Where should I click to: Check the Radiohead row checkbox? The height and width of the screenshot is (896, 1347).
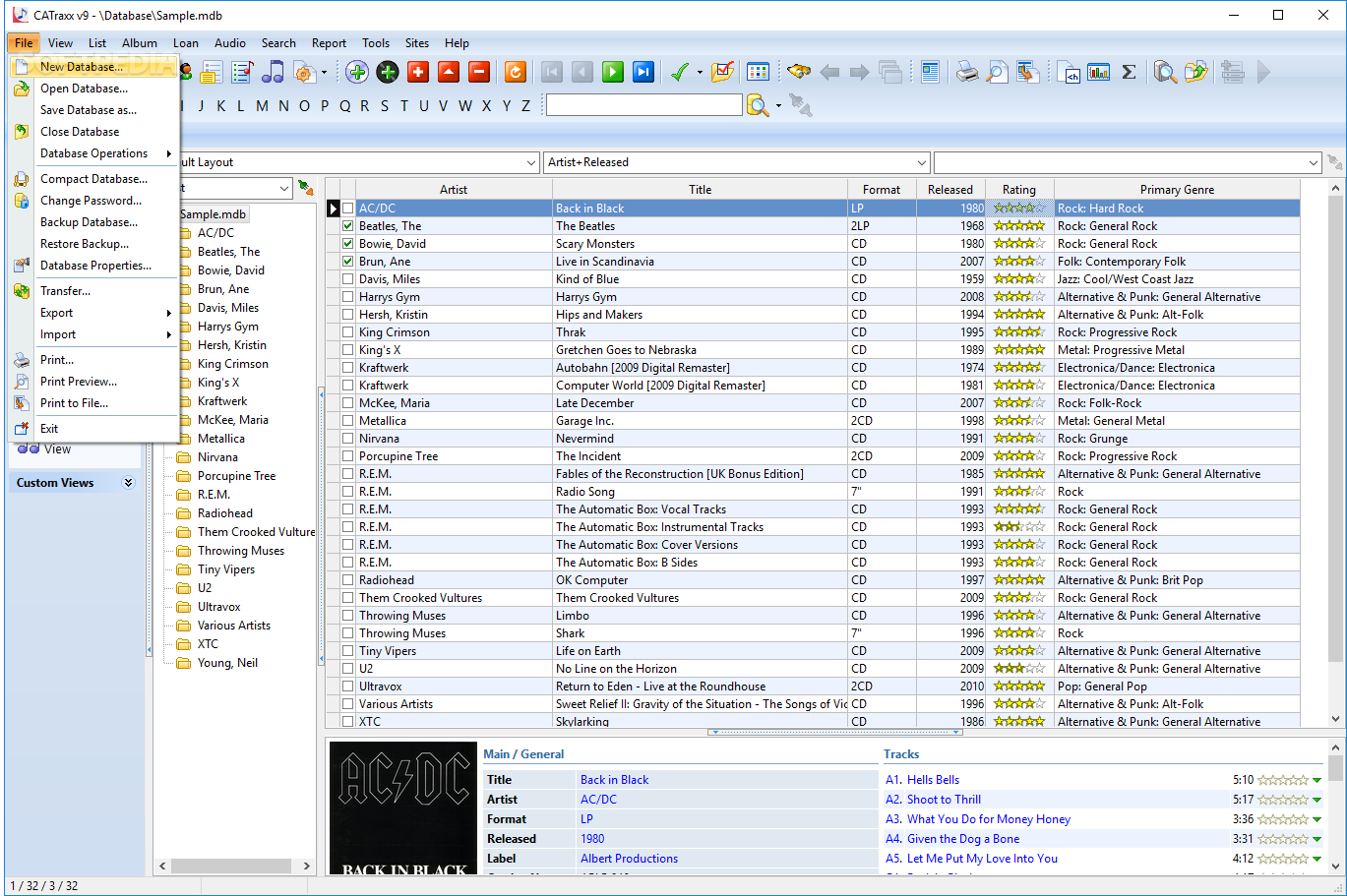347,580
